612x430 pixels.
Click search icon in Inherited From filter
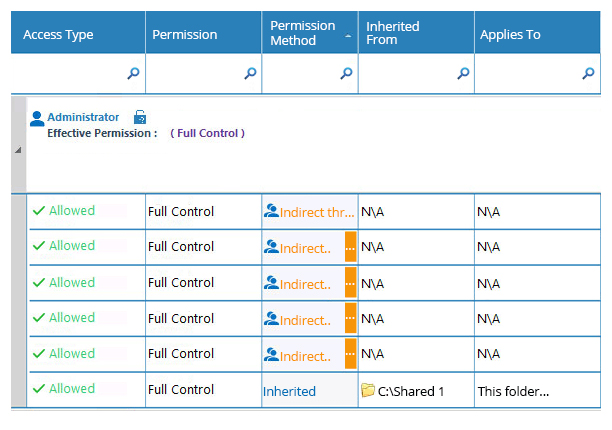tap(463, 73)
